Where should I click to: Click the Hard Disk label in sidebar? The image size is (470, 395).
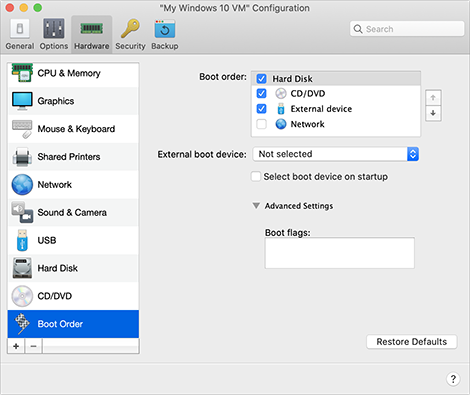57,268
